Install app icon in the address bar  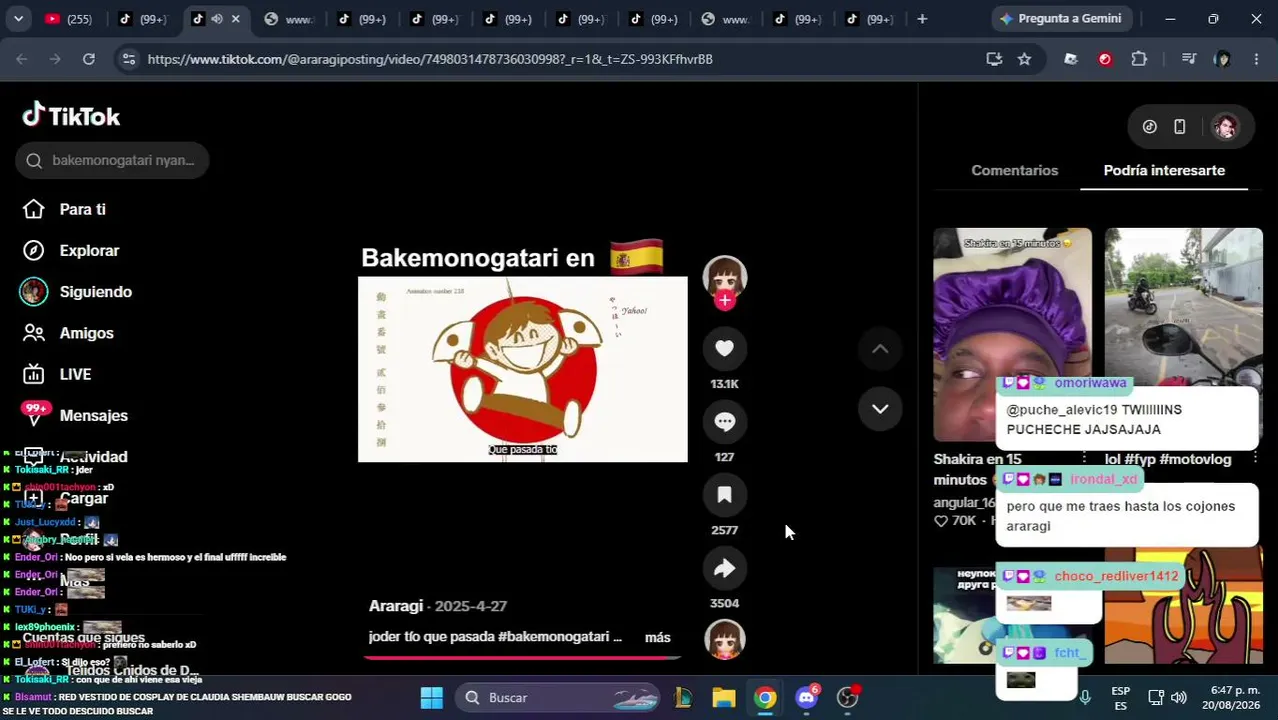click(x=994, y=59)
